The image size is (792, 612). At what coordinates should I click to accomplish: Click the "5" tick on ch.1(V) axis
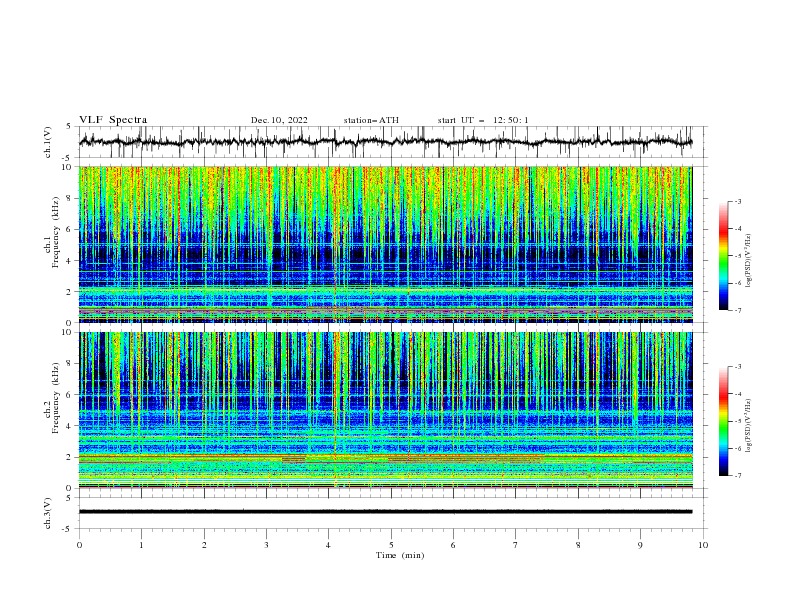[x=69, y=127]
